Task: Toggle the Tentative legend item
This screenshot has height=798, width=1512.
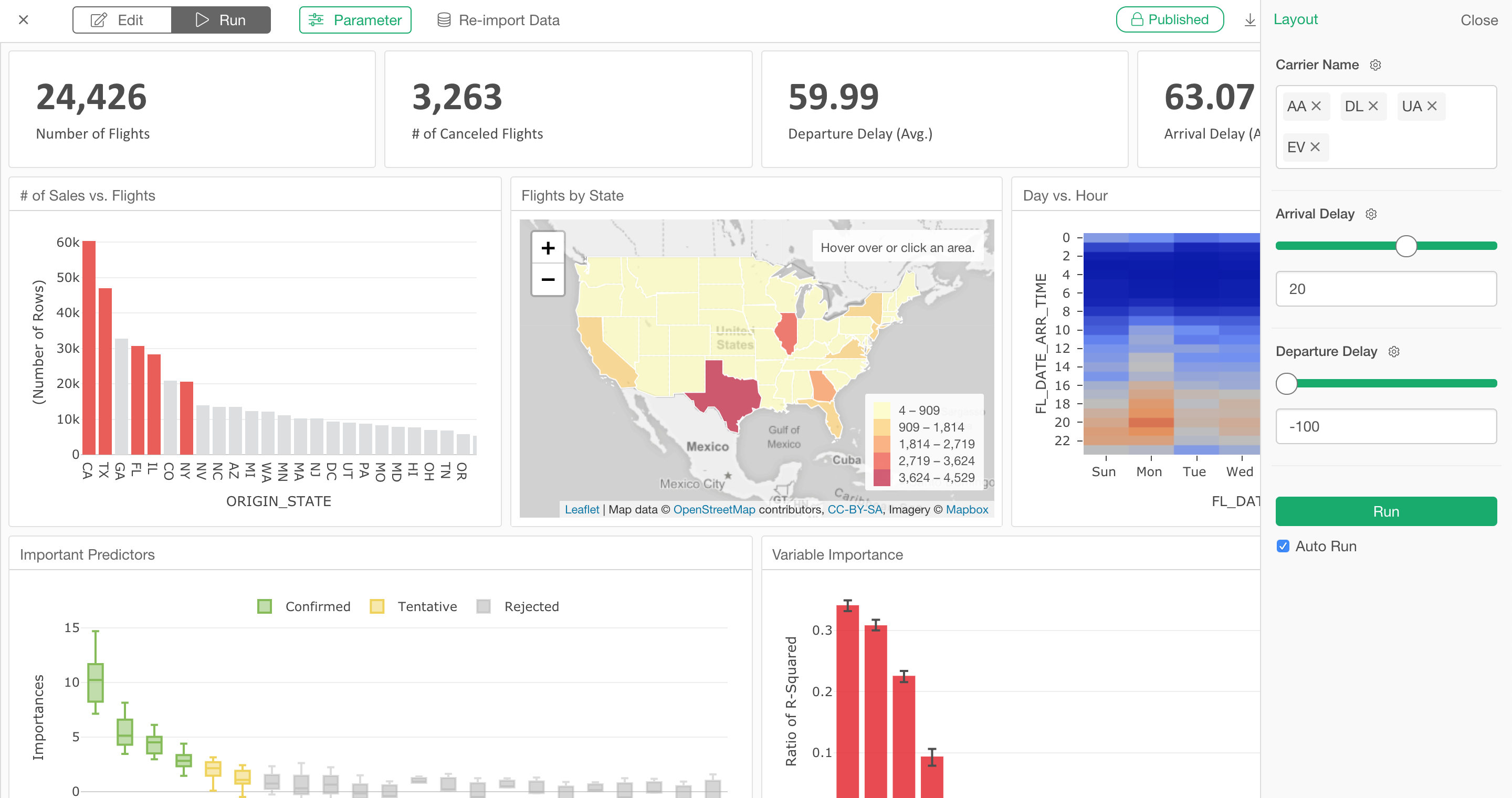Action: point(413,607)
